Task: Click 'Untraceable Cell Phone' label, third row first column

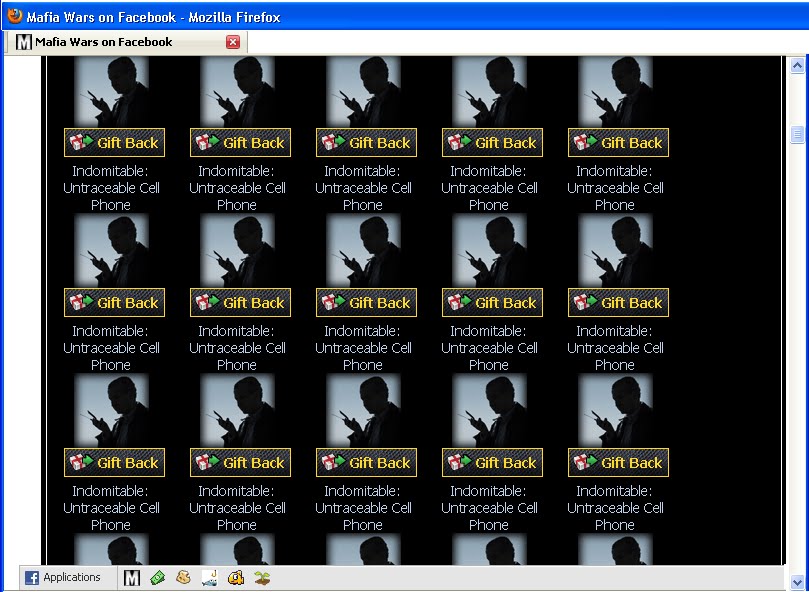Action: tap(111, 516)
